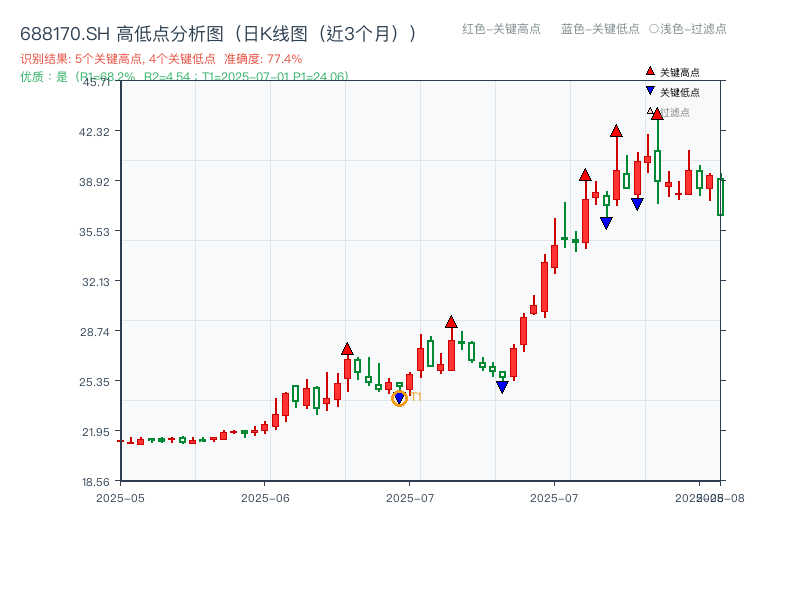The width and height of the screenshot is (800, 600).
Task: Click the red triangle icon in the 关键高点 legend
Action: point(650,71)
